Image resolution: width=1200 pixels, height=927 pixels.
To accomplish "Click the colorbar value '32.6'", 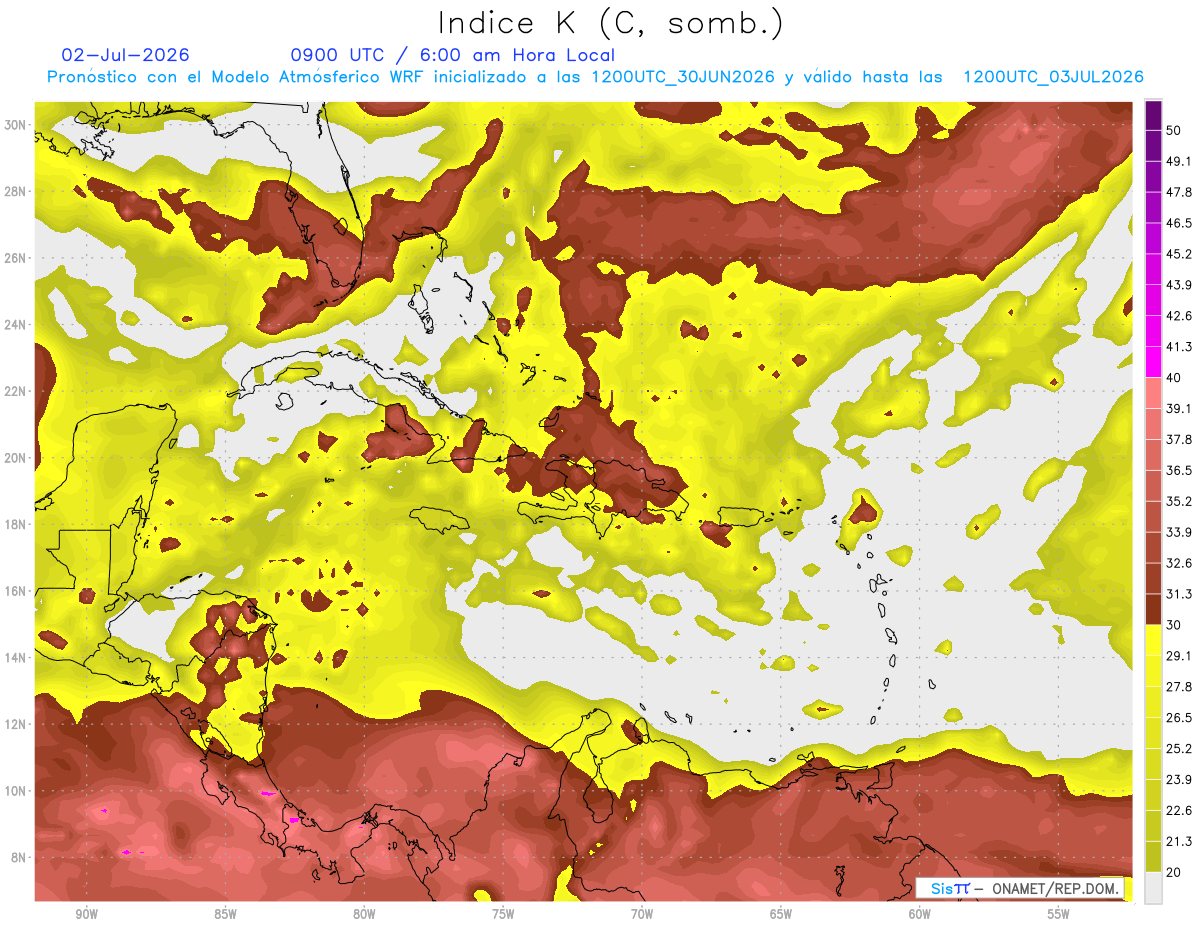I will (x=1178, y=563).
